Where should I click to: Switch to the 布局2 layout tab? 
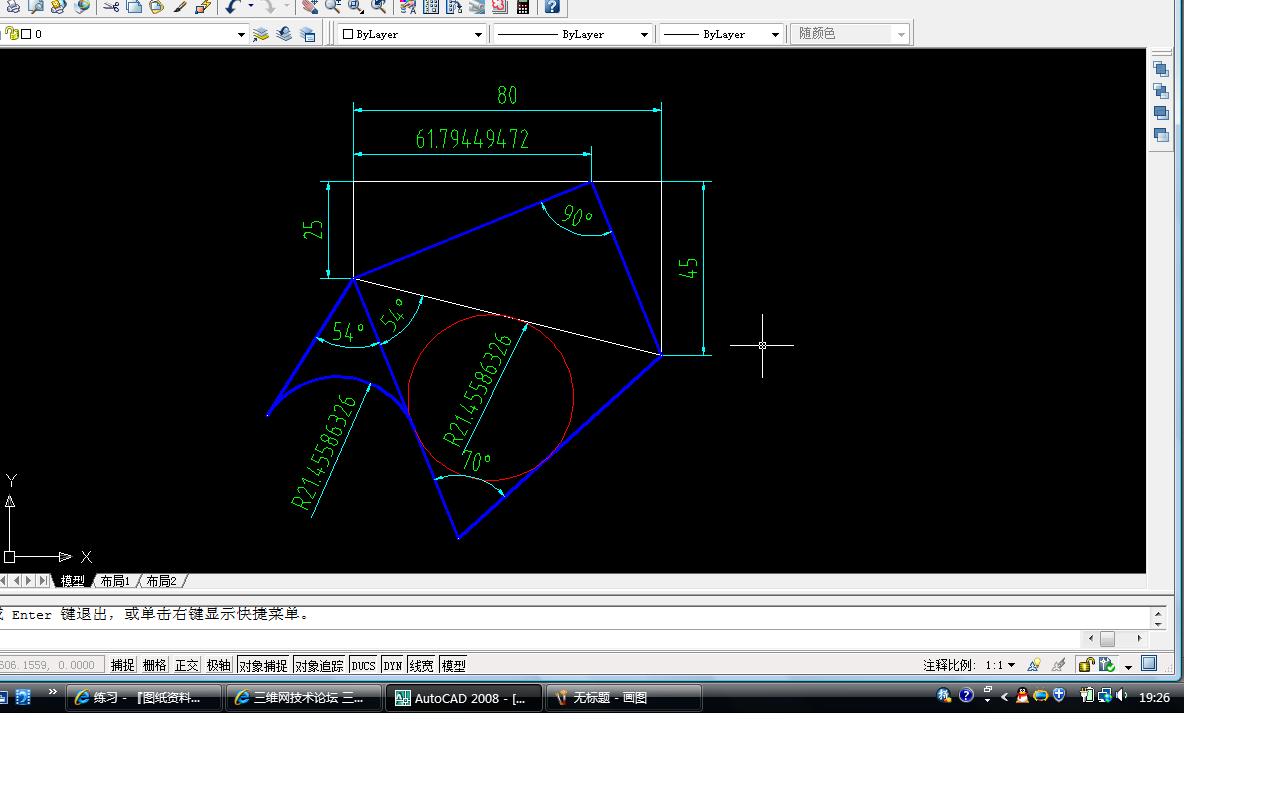[161, 581]
